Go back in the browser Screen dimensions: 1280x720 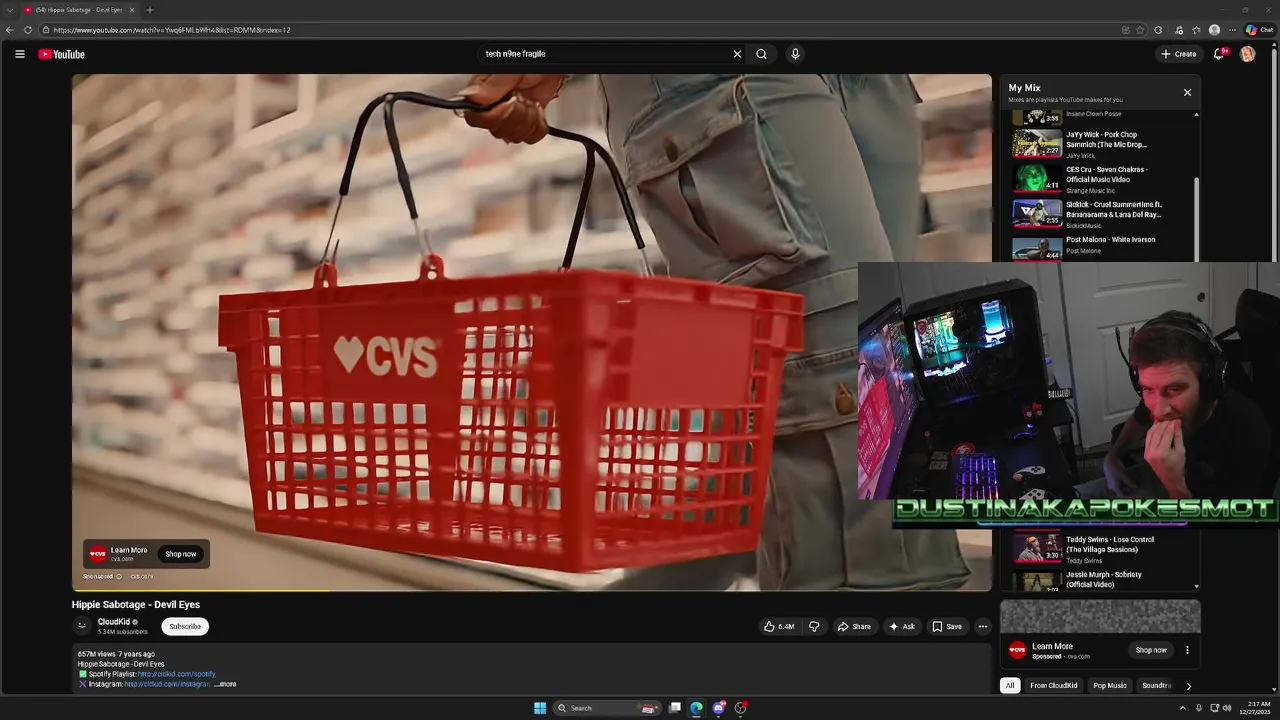pos(10,30)
